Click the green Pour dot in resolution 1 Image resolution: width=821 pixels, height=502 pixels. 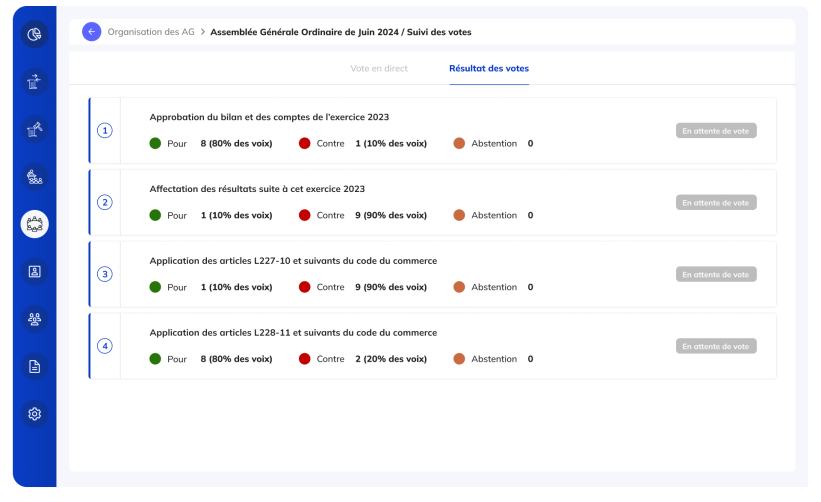pyautogui.click(x=155, y=143)
